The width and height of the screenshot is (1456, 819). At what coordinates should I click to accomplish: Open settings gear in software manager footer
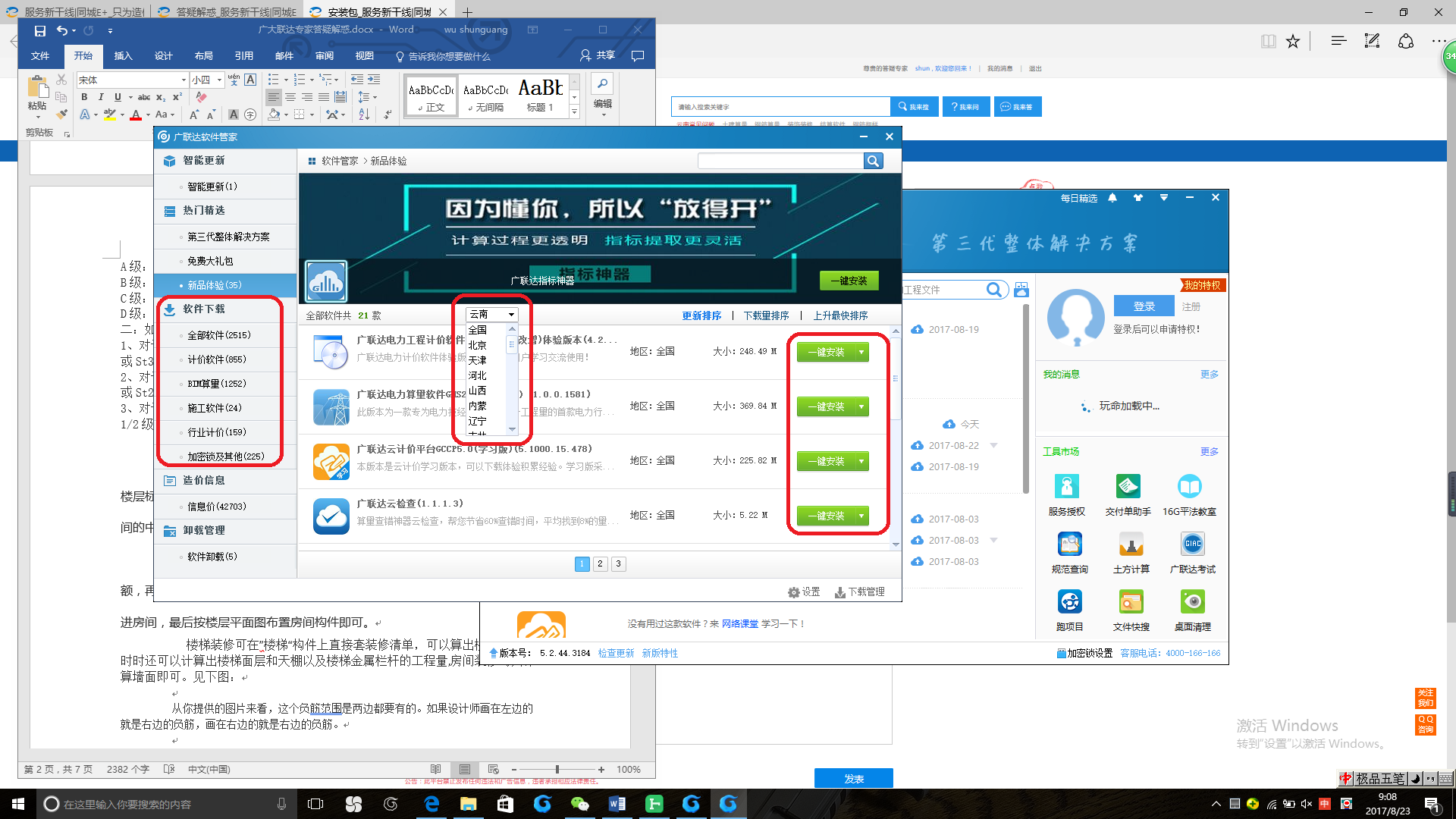[x=794, y=592]
